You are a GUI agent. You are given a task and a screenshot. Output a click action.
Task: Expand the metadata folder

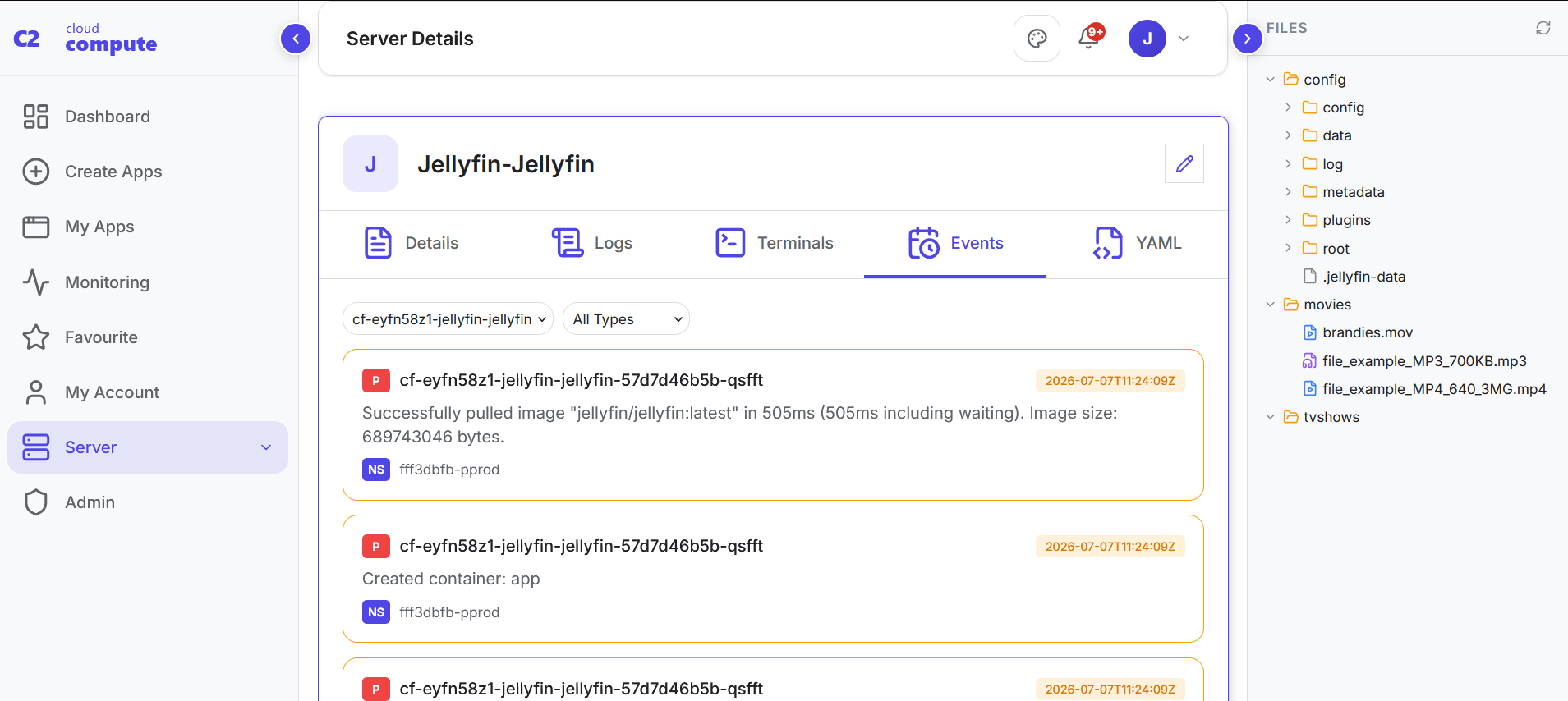point(1289,192)
